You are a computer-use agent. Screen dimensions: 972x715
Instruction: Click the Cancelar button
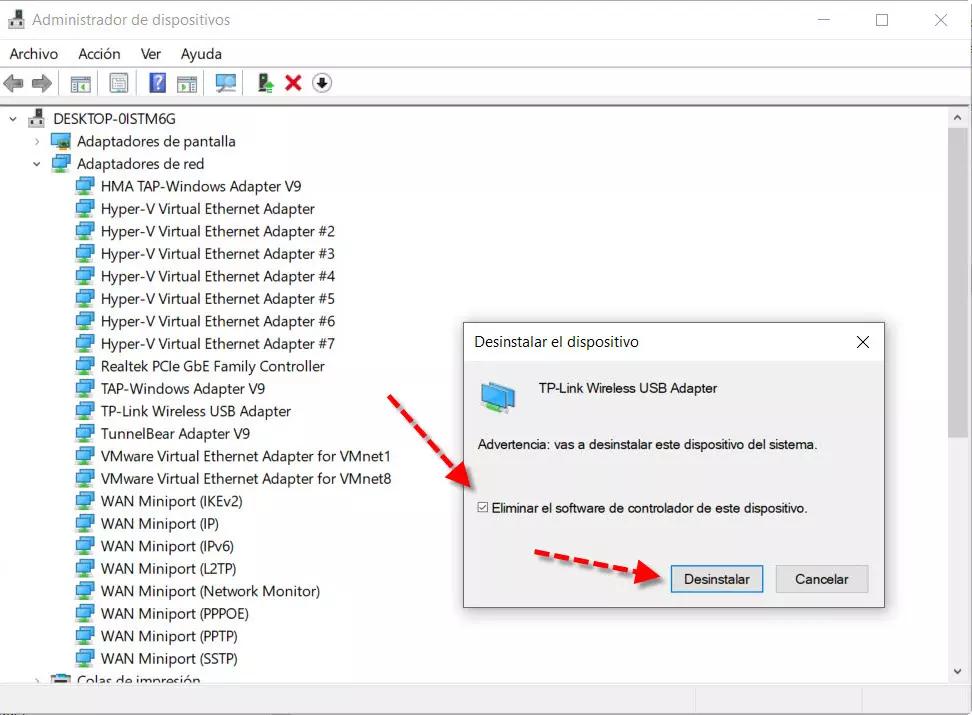(x=821, y=579)
